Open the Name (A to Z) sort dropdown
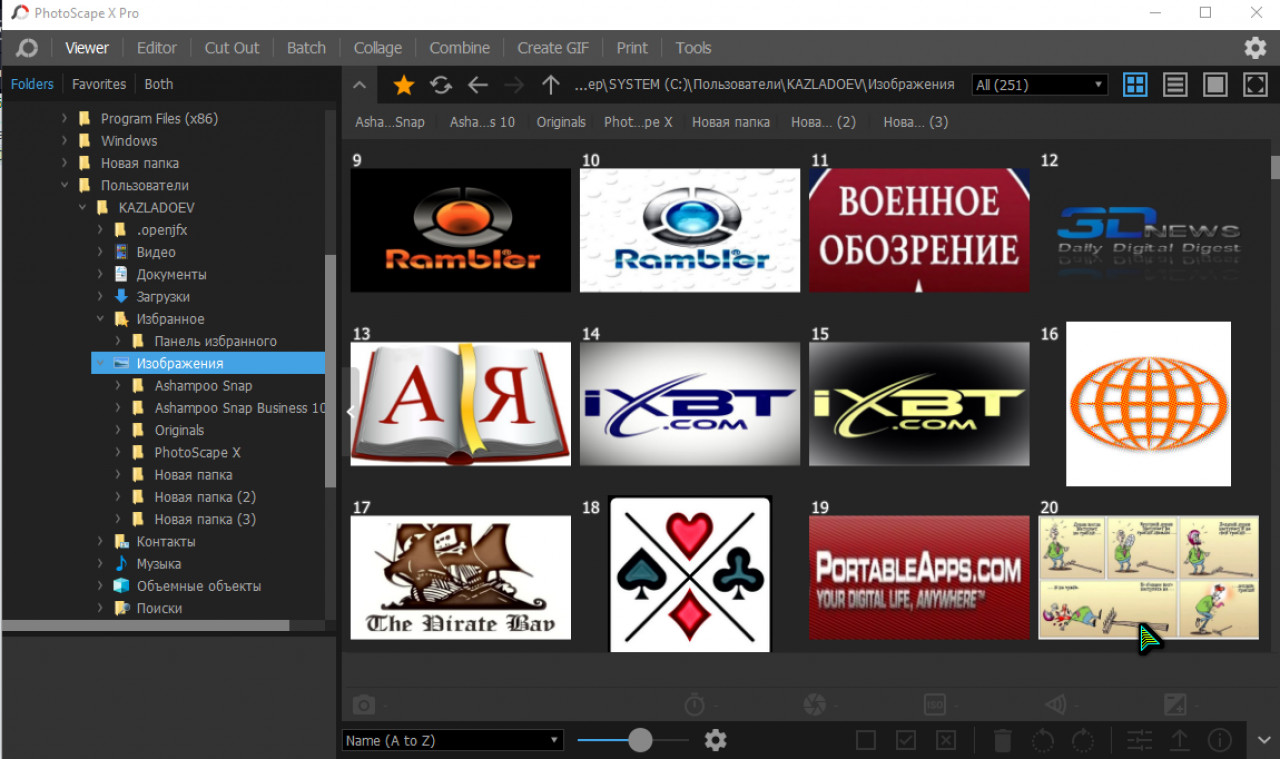This screenshot has height=759, width=1280. tap(453, 740)
